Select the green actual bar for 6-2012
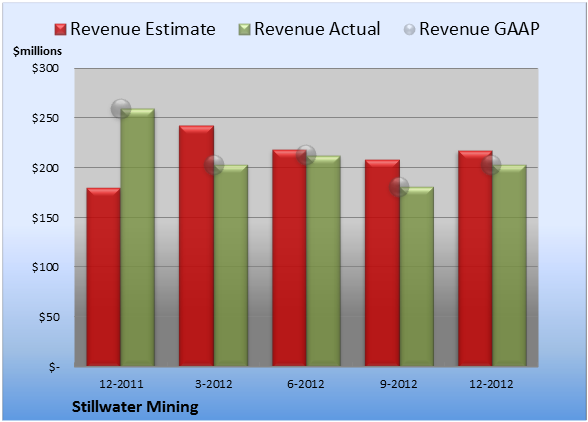 [323, 261]
